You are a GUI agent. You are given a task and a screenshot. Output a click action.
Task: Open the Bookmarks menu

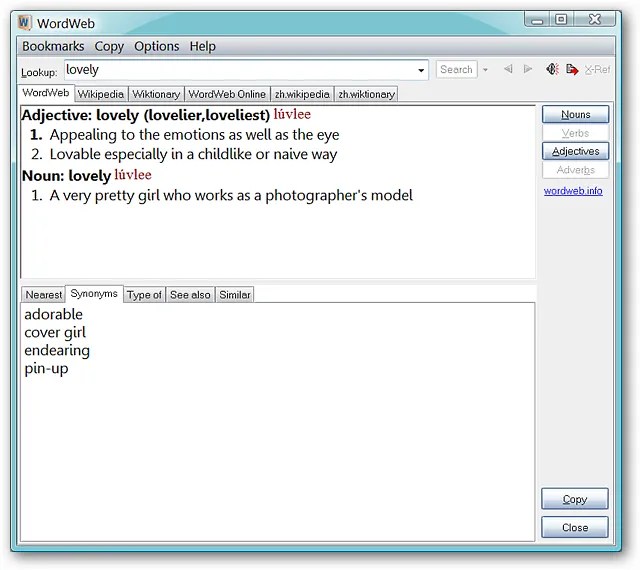coord(53,46)
